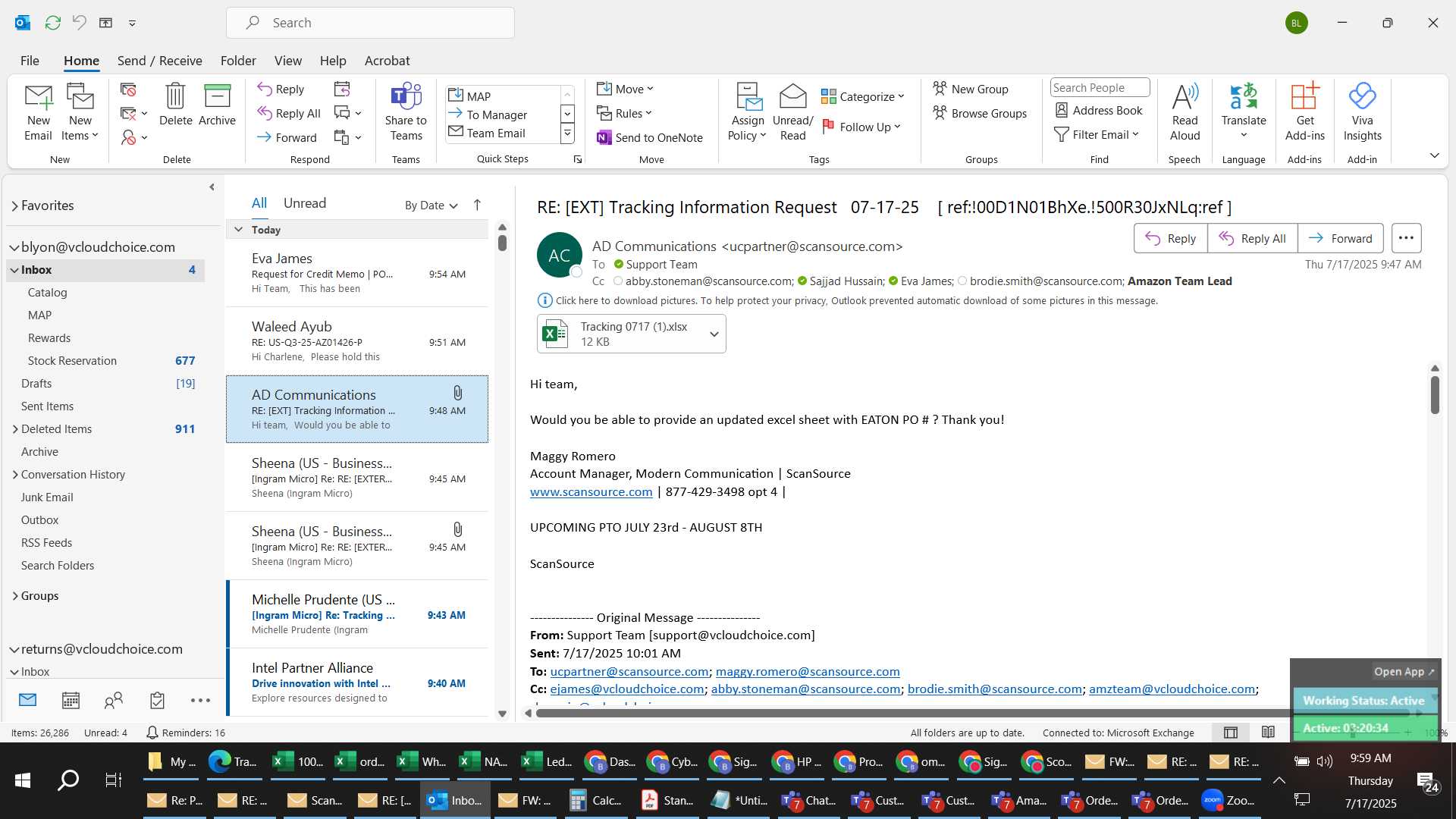
Task: Open www.scansource.com link
Action: coord(591,492)
